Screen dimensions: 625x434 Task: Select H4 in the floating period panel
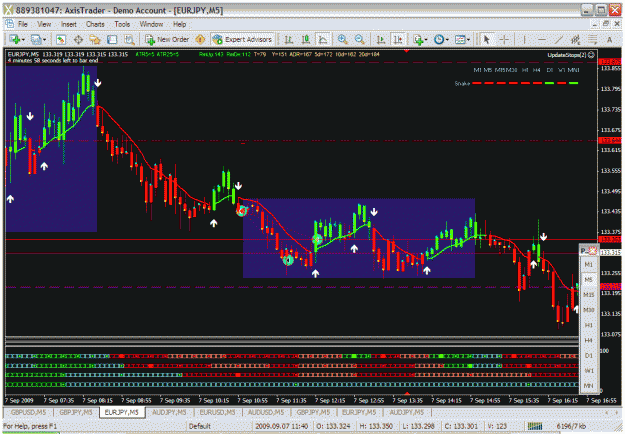(588, 340)
